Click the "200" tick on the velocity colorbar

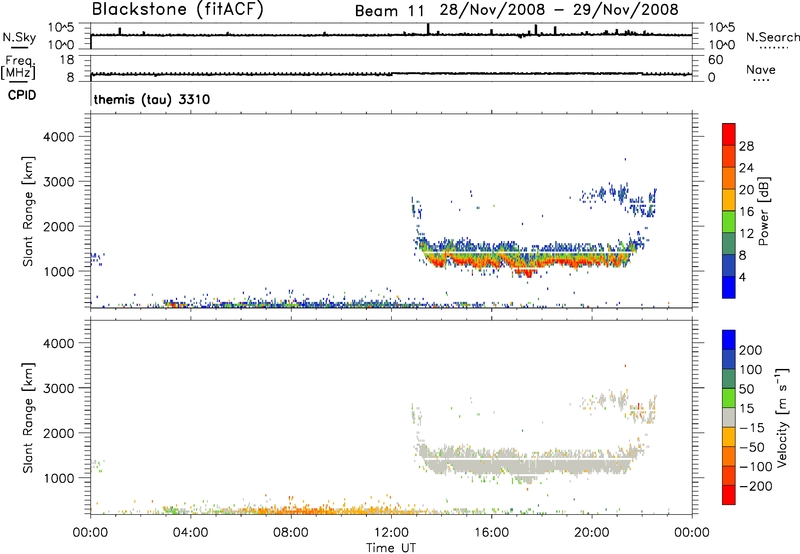[751, 350]
